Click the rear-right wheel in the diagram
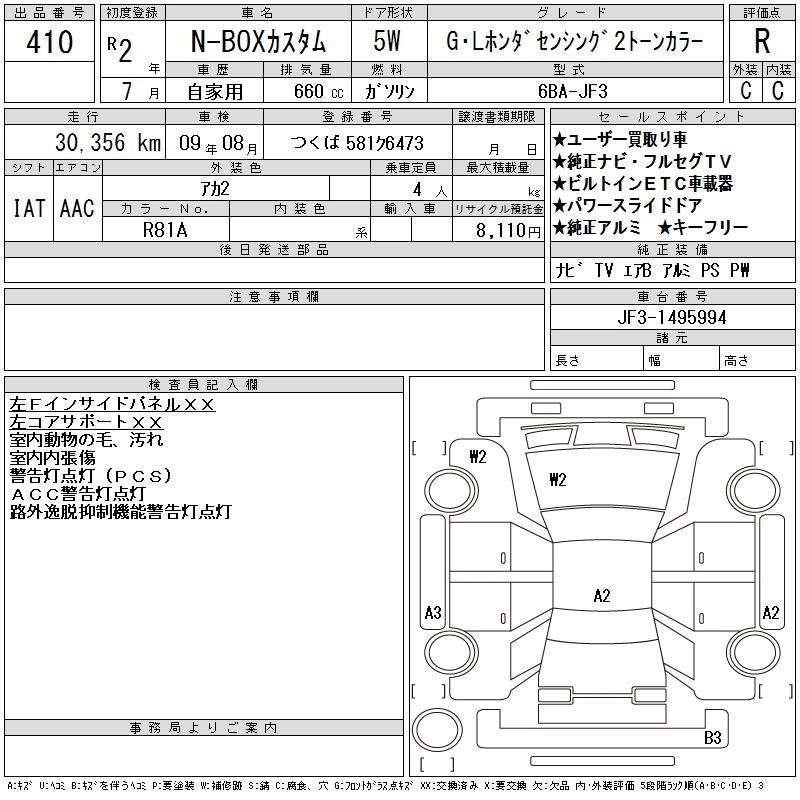 (754, 652)
